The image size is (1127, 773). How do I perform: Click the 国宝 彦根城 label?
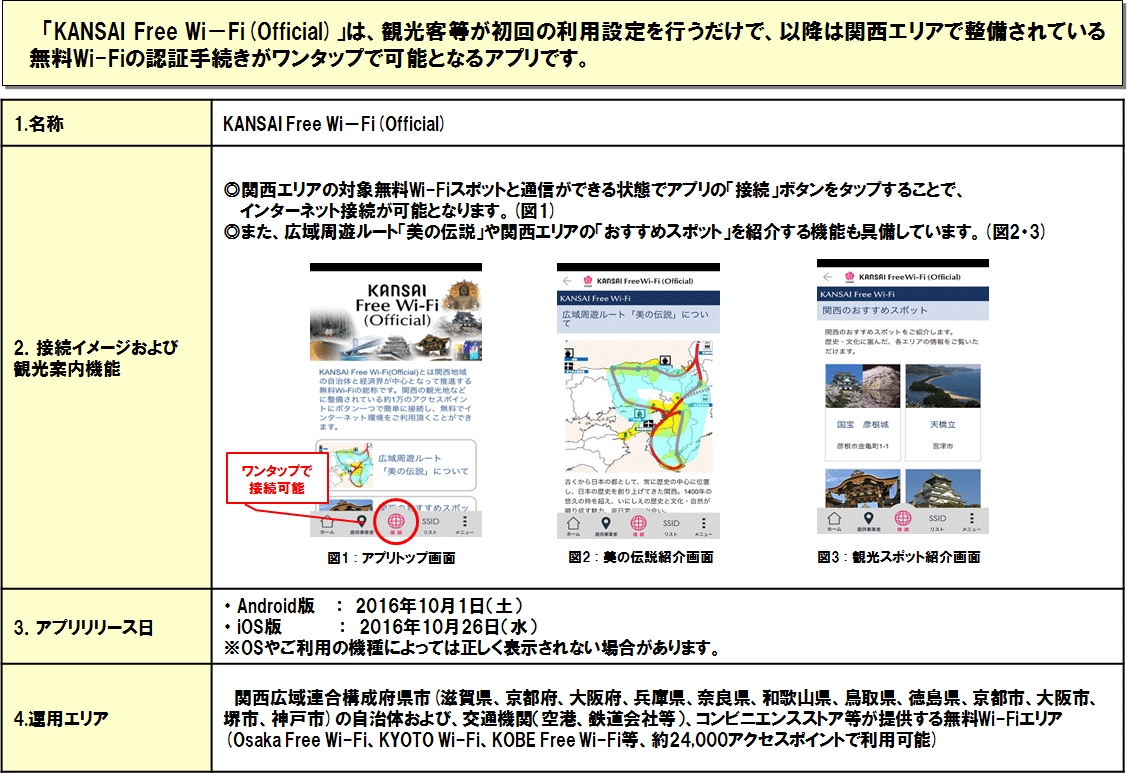coord(862,425)
